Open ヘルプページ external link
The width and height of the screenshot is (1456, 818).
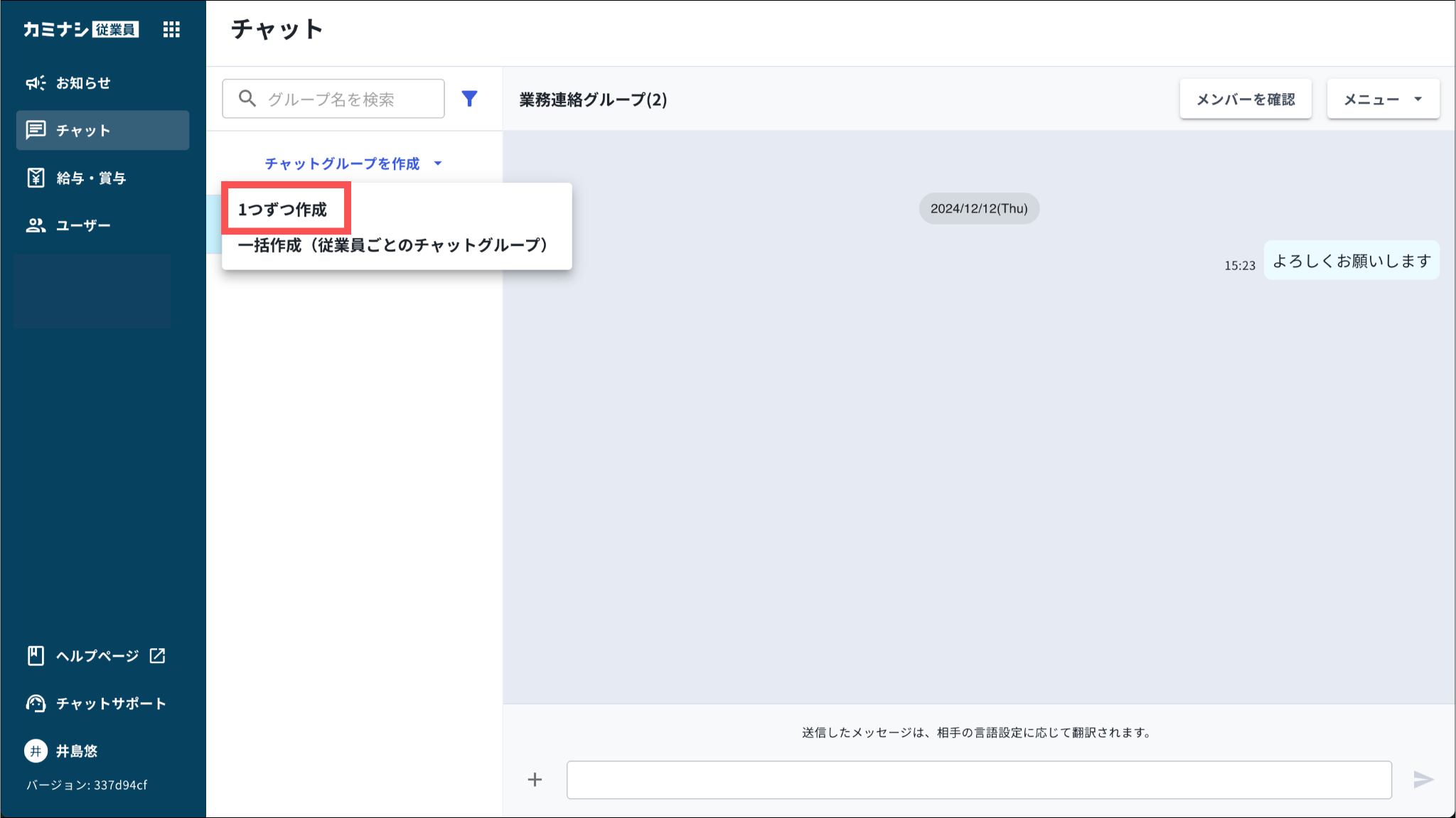click(x=97, y=656)
